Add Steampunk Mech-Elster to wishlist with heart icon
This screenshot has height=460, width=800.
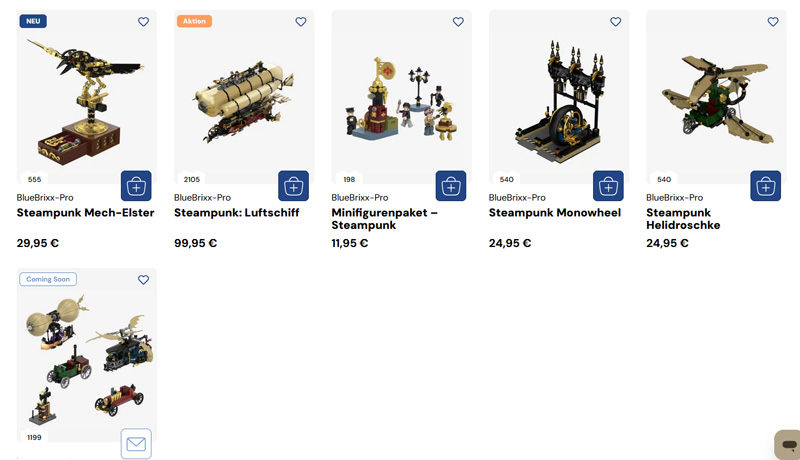pos(143,21)
